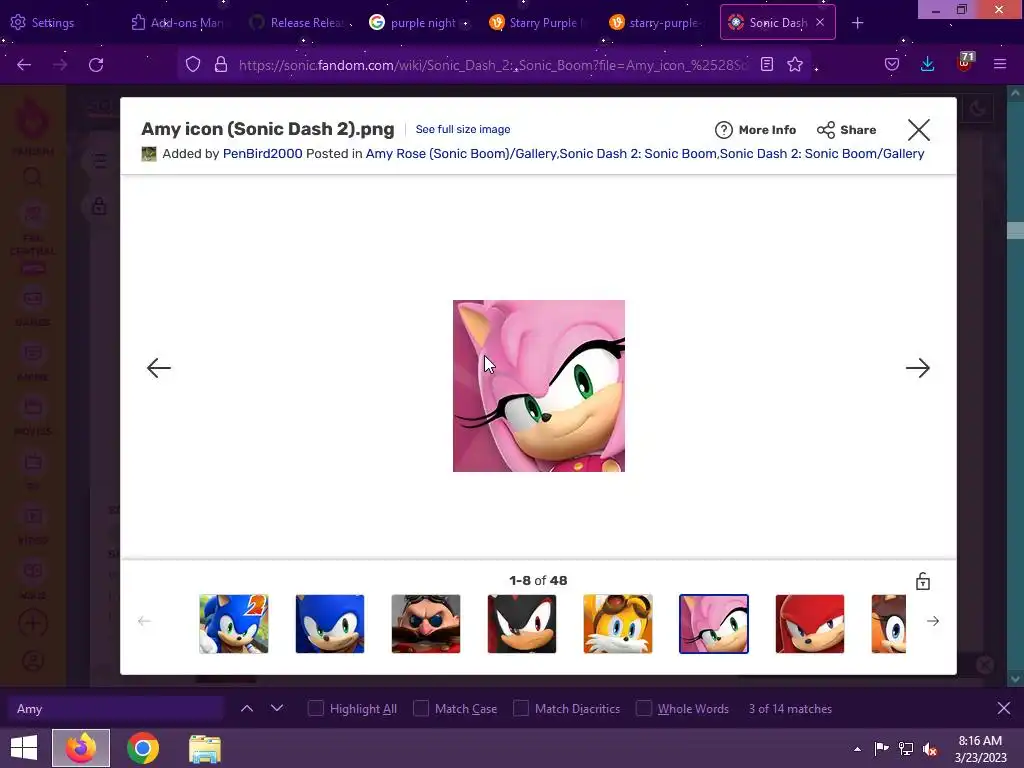Close the find bar
Screen dimensions: 1024x768
coord(1004,708)
